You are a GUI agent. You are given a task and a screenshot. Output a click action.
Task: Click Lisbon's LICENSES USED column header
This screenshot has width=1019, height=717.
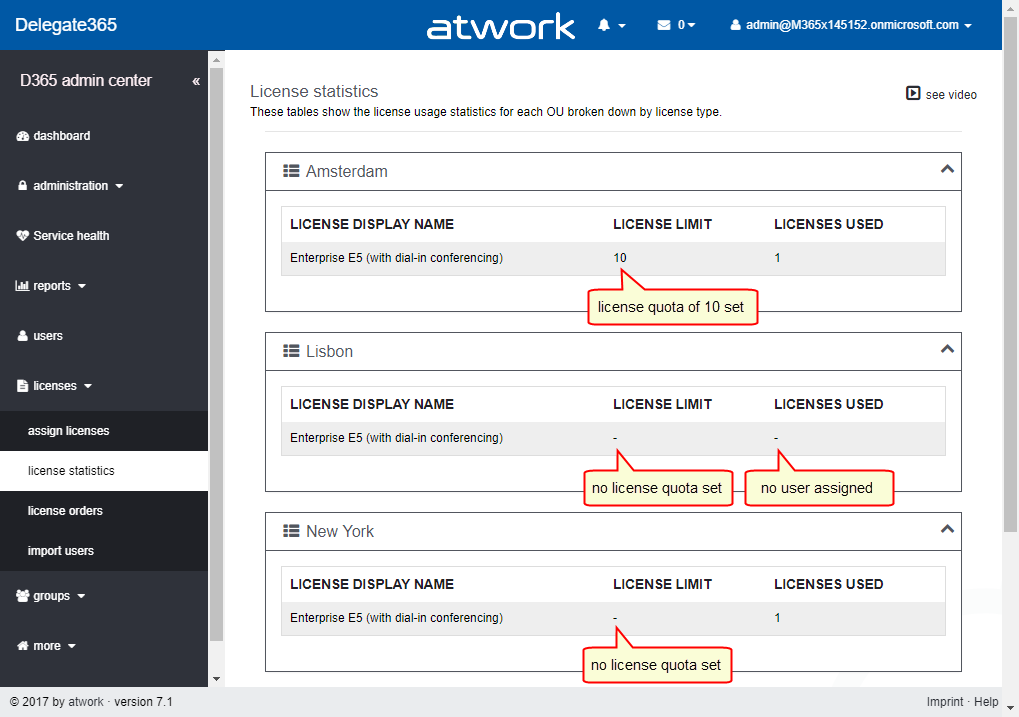829,404
